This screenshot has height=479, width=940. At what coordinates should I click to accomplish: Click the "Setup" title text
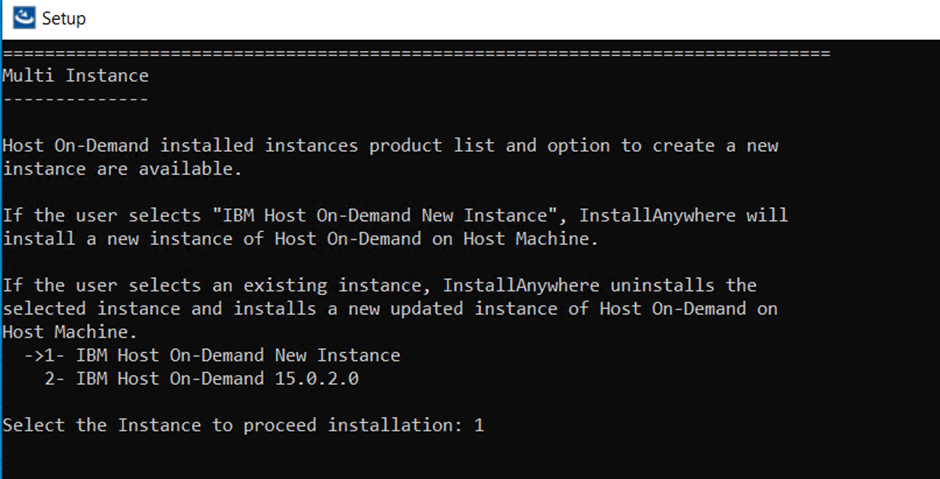coord(64,19)
